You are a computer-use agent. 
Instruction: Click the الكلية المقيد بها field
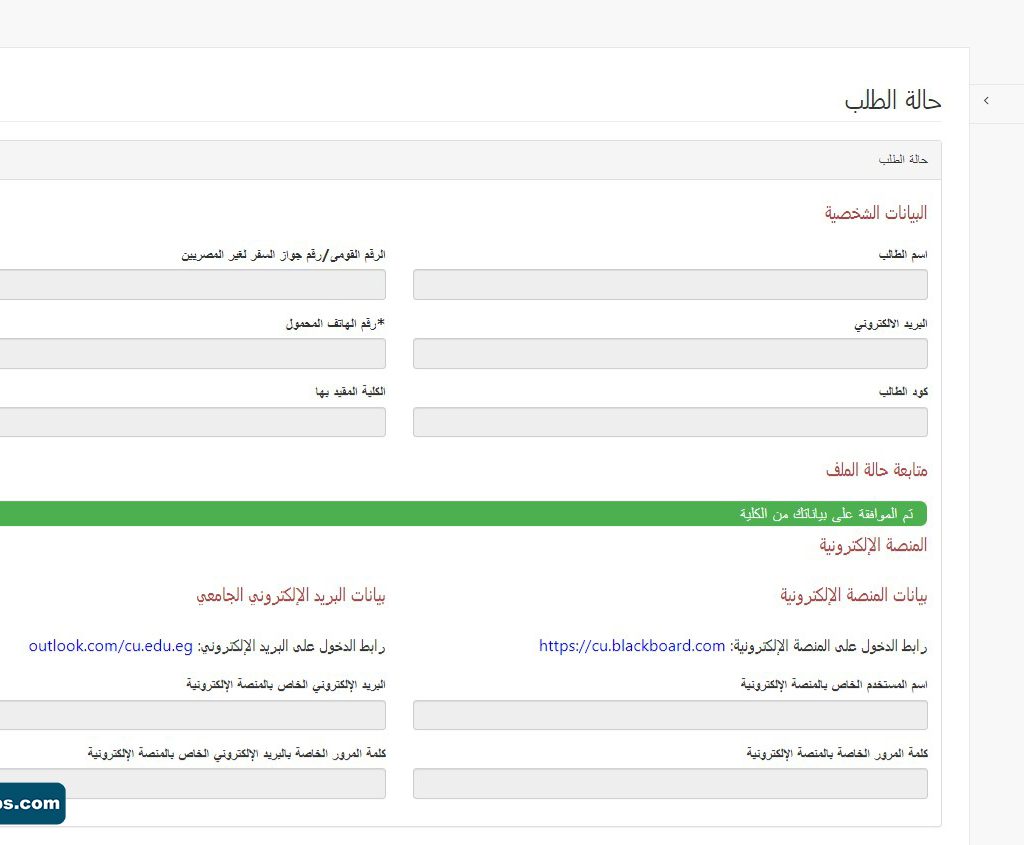tap(192, 422)
